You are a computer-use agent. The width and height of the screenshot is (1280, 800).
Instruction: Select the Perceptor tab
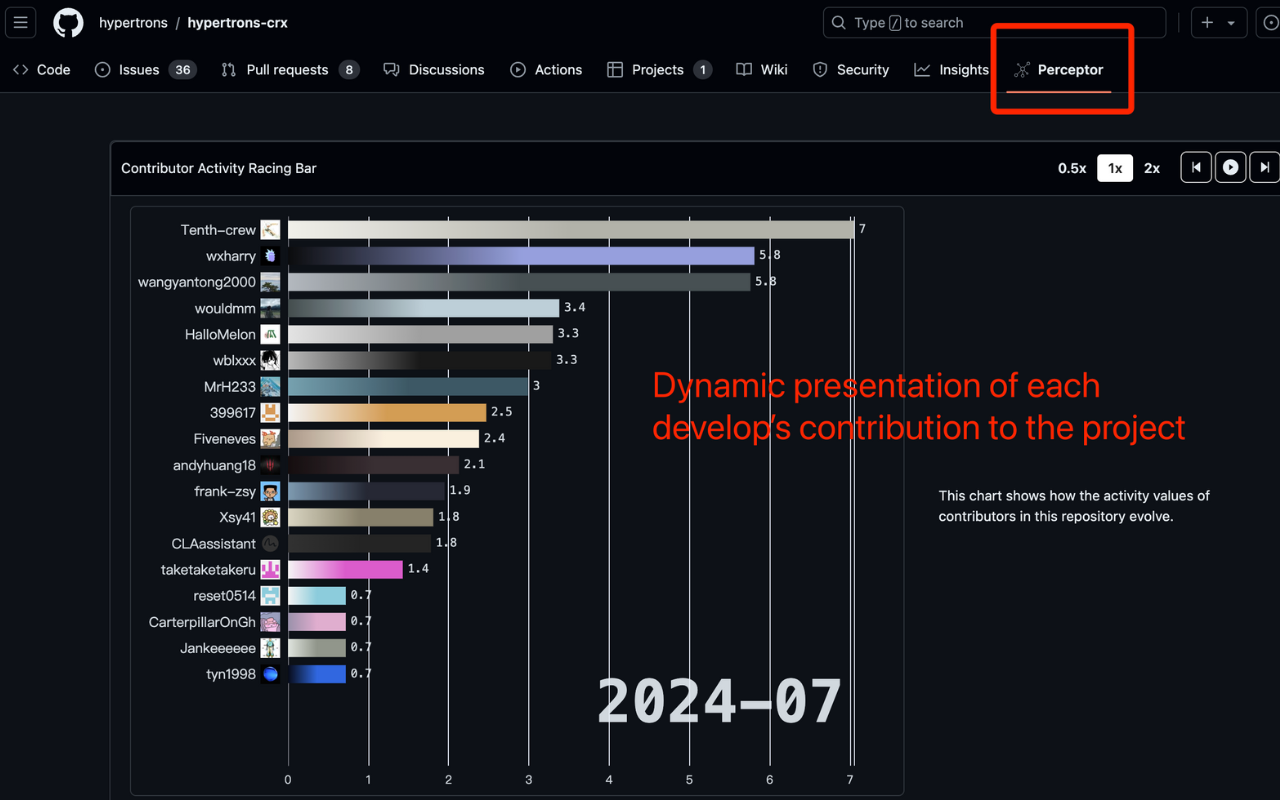(1059, 70)
